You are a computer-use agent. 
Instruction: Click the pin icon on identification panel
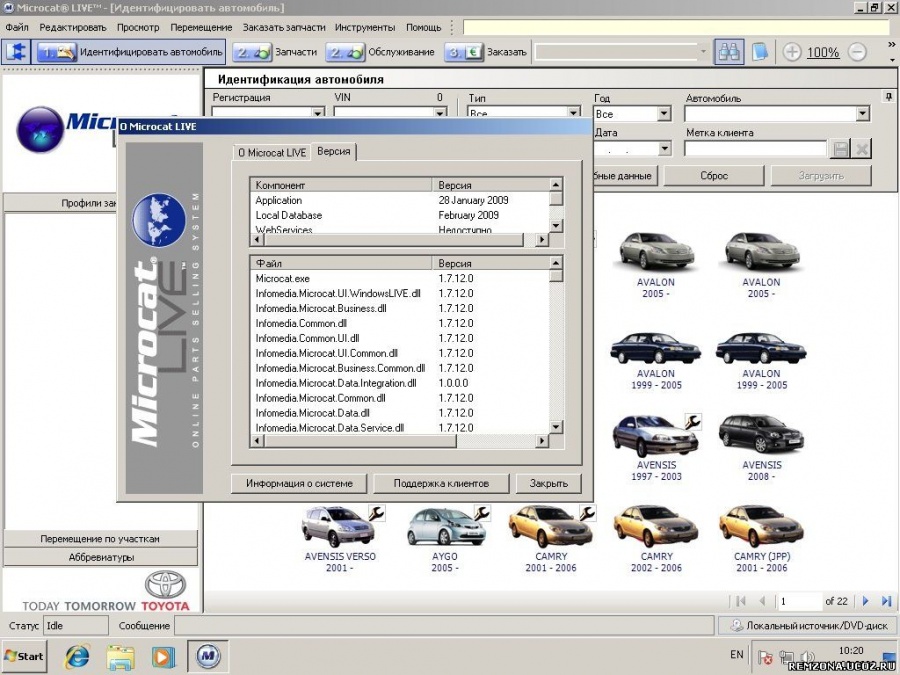pyautogui.click(x=889, y=97)
